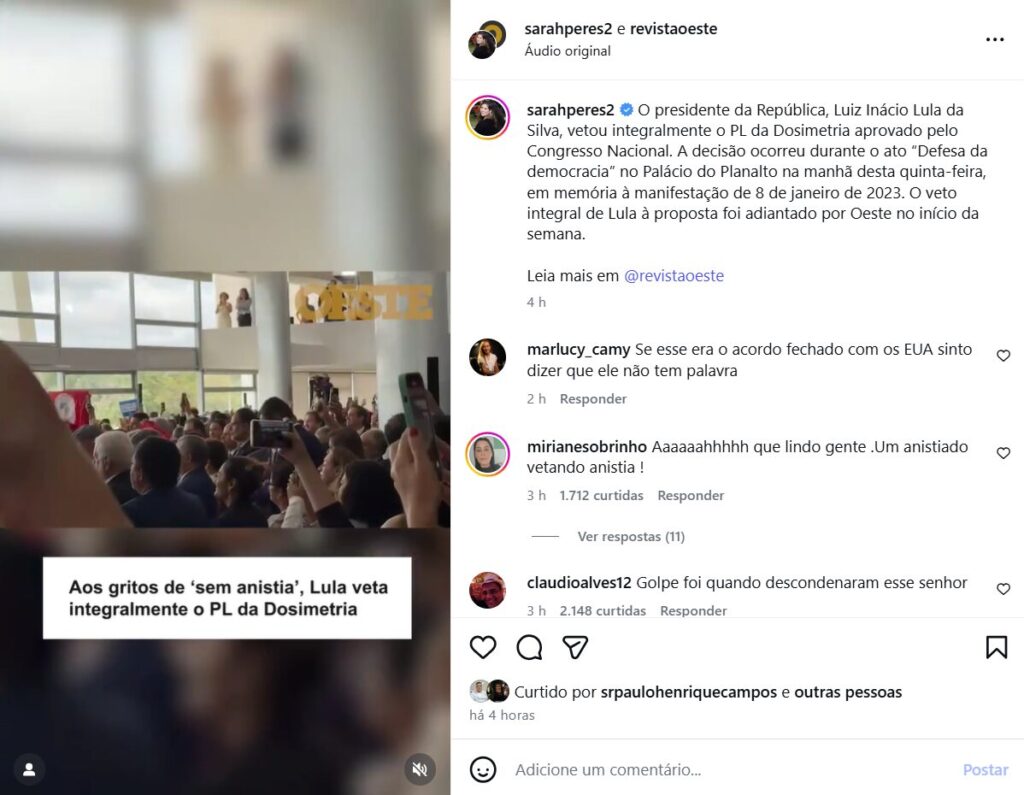The height and width of the screenshot is (795, 1024).
Task: Expand Ver respostas (11) replies
Action: click(631, 536)
